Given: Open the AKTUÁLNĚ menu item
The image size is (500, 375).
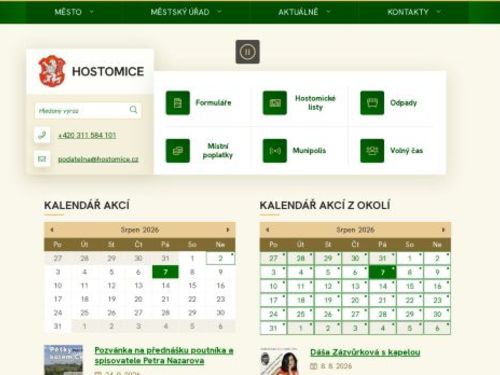Looking at the screenshot, I should (x=298, y=12).
